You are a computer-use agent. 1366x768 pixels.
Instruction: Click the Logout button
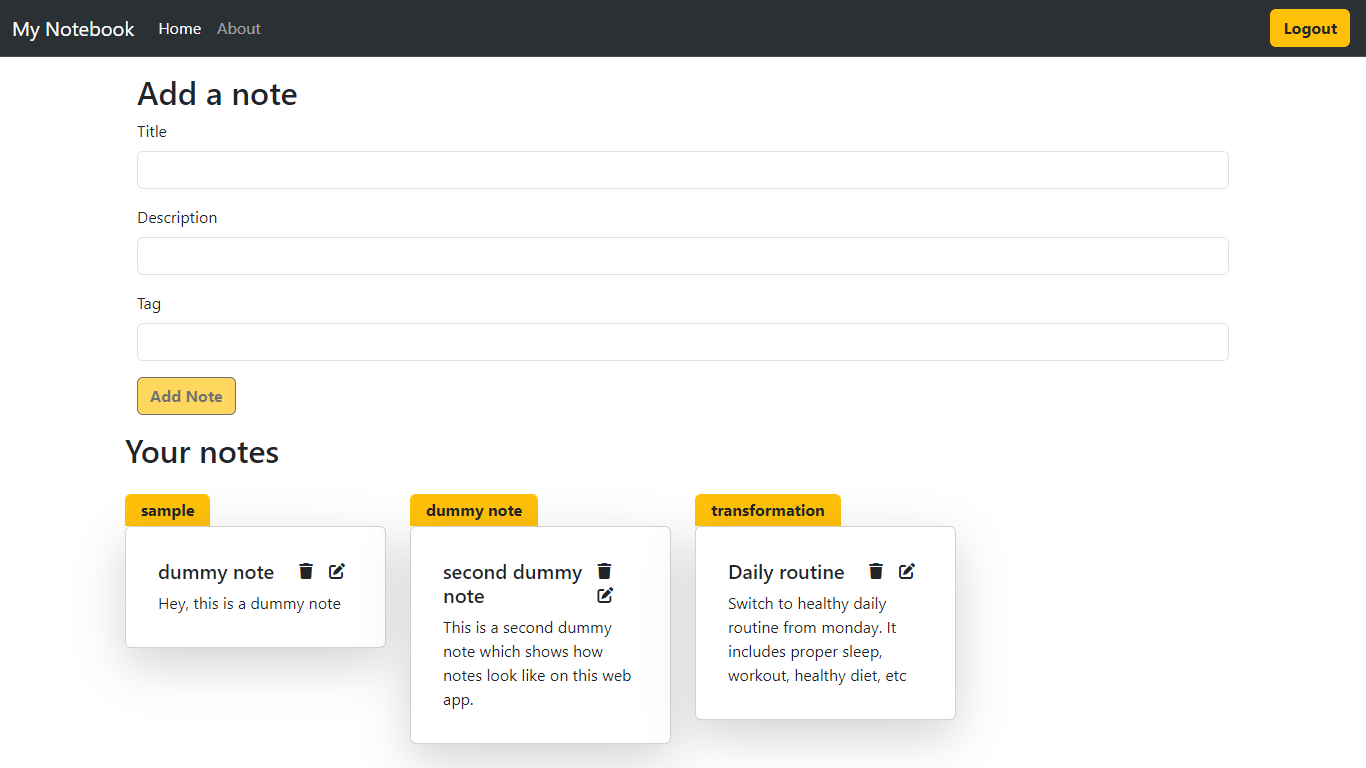click(1310, 28)
